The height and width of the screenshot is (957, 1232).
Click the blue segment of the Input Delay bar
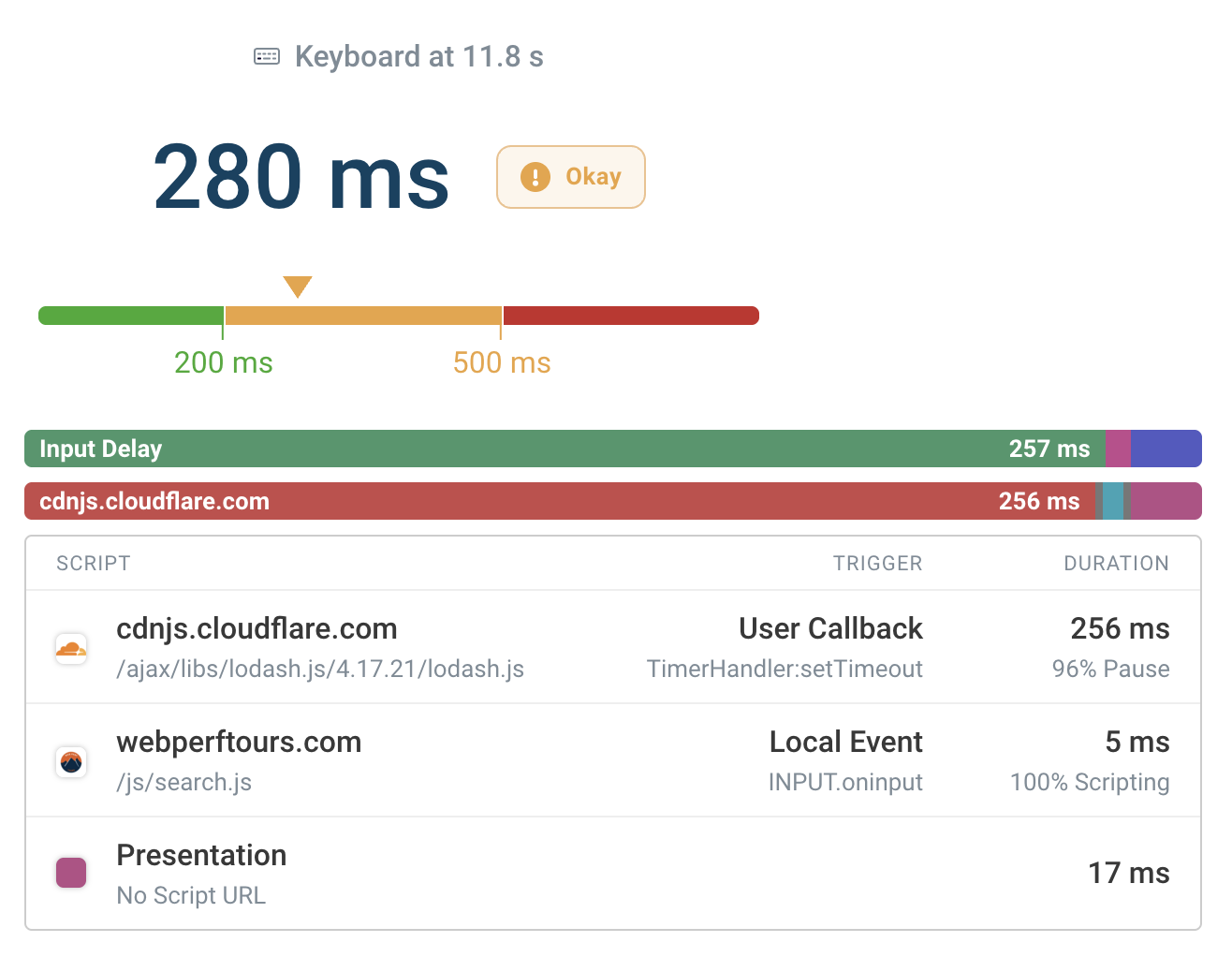(1166, 449)
